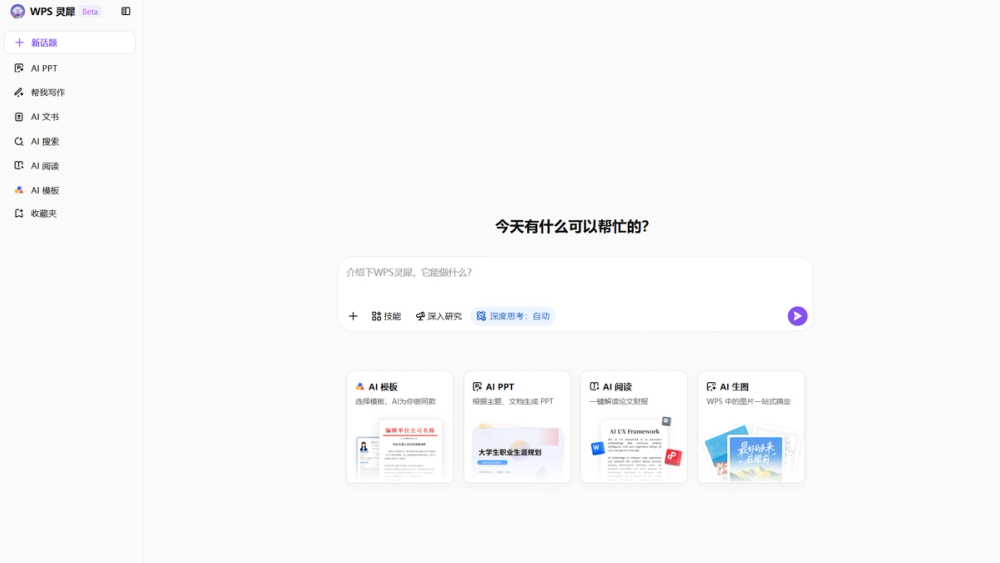
Task: Open the 技能 skills option
Action: [x=386, y=316]
